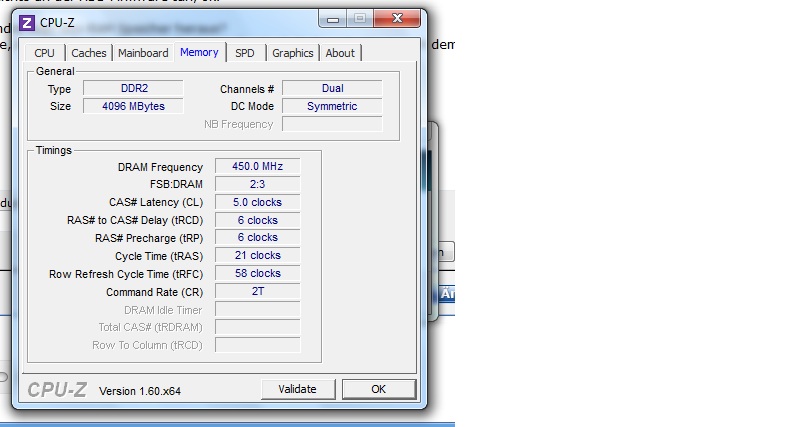Click the CPU-Z title bar text
This screenshot has height=427, width=796.
pyautogui.click(x=57, y=23)
